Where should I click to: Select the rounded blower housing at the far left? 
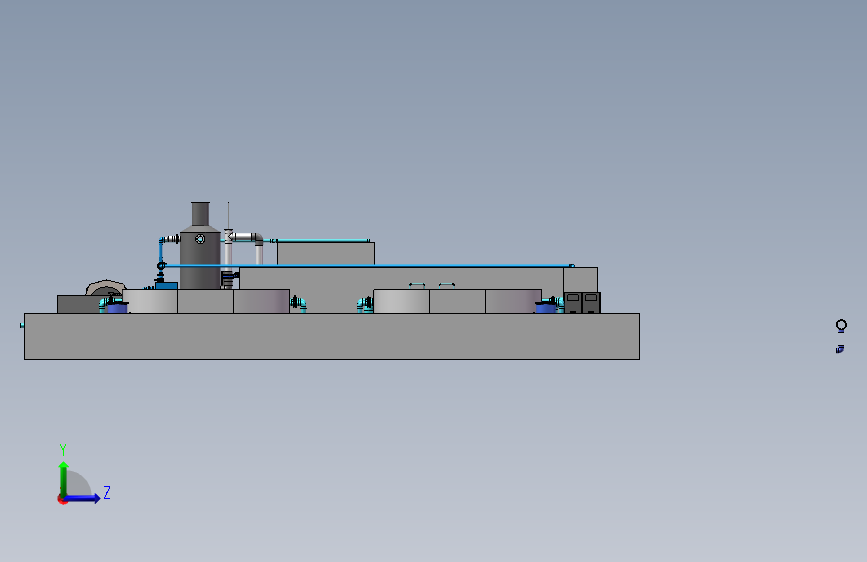[105, 288]
